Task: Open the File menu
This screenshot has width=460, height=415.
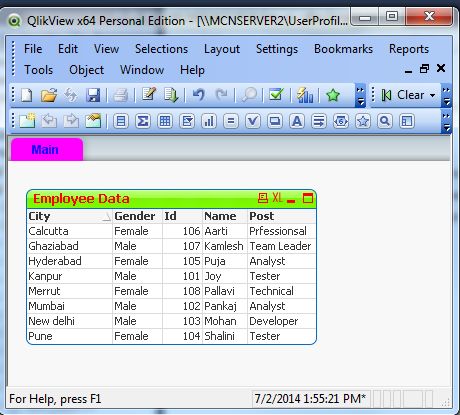Action: 33,49
